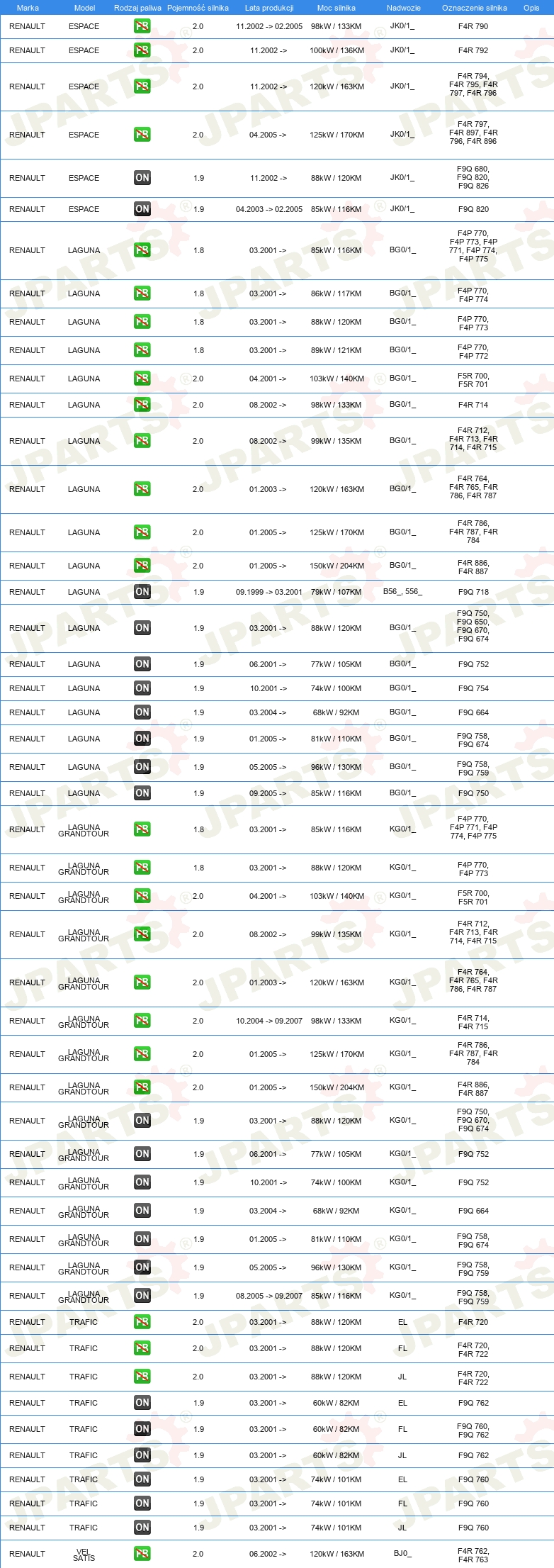Select body code 'B56_, 556_'

point(402,591)
